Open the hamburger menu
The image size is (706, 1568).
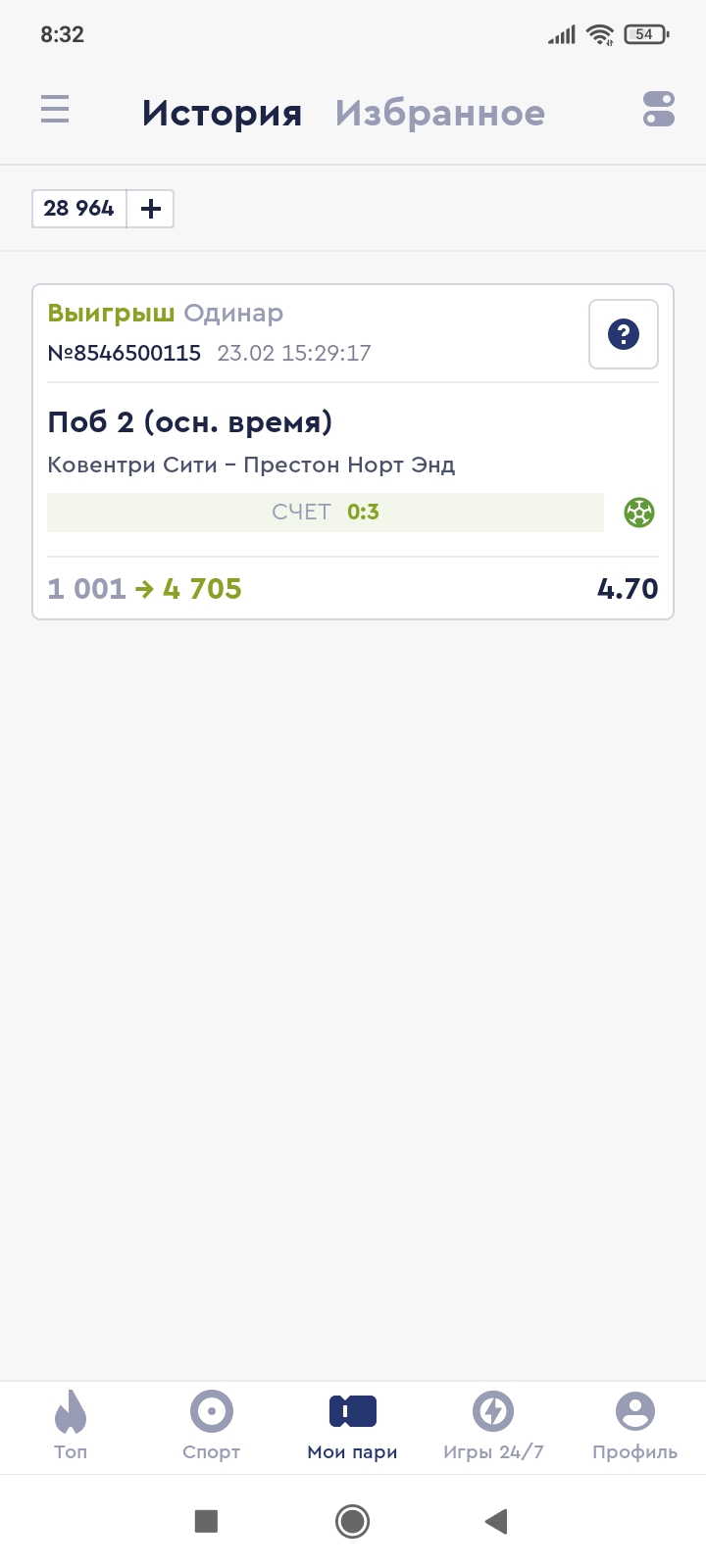coord(55,109)
